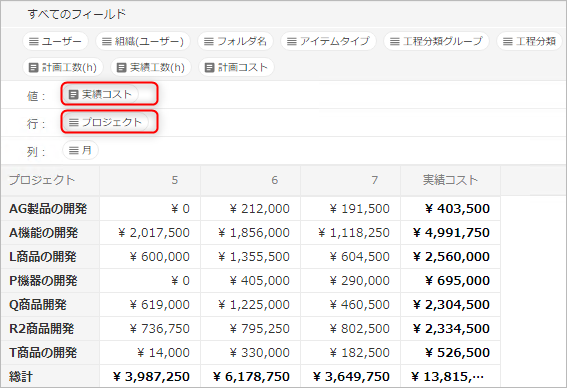Click the 実績コスト total column header
567x388 pixels.
(451, 180)
